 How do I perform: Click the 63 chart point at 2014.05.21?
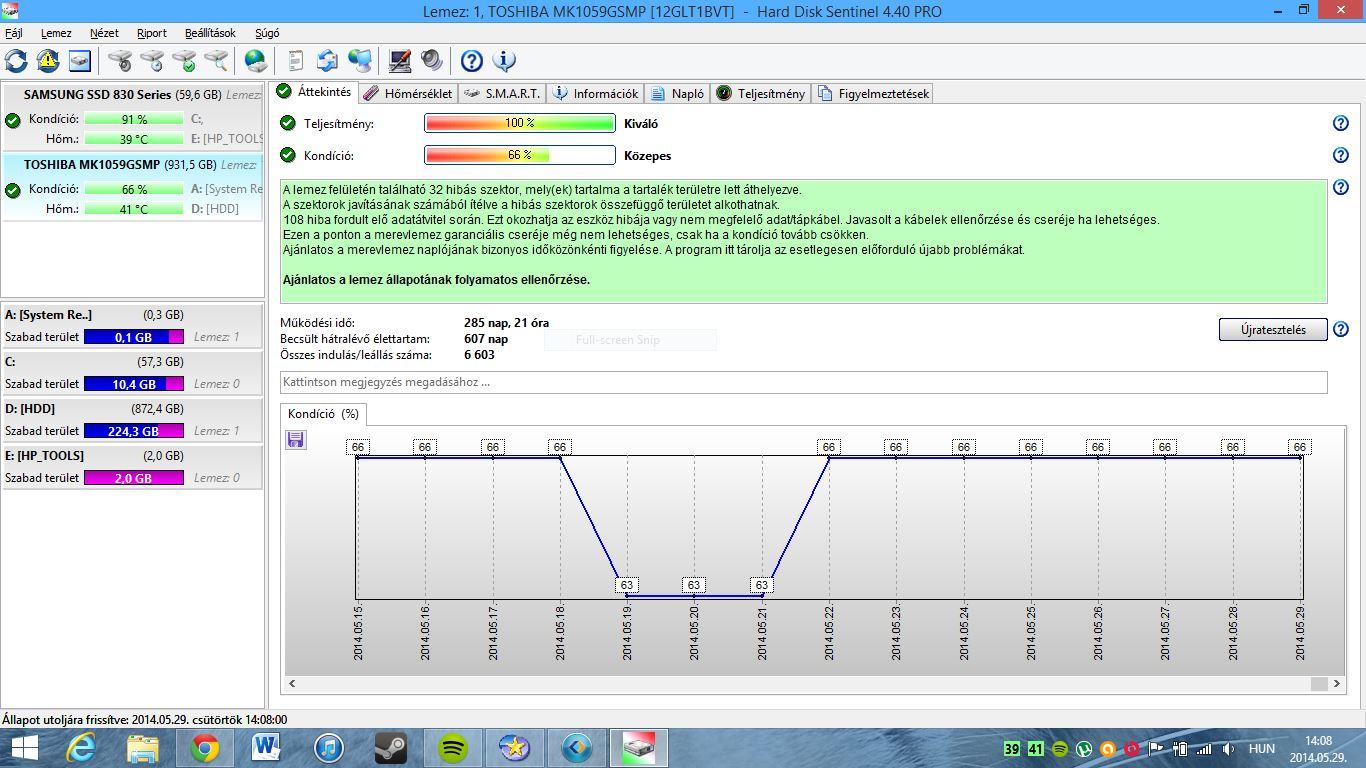[x=762, y=585]
